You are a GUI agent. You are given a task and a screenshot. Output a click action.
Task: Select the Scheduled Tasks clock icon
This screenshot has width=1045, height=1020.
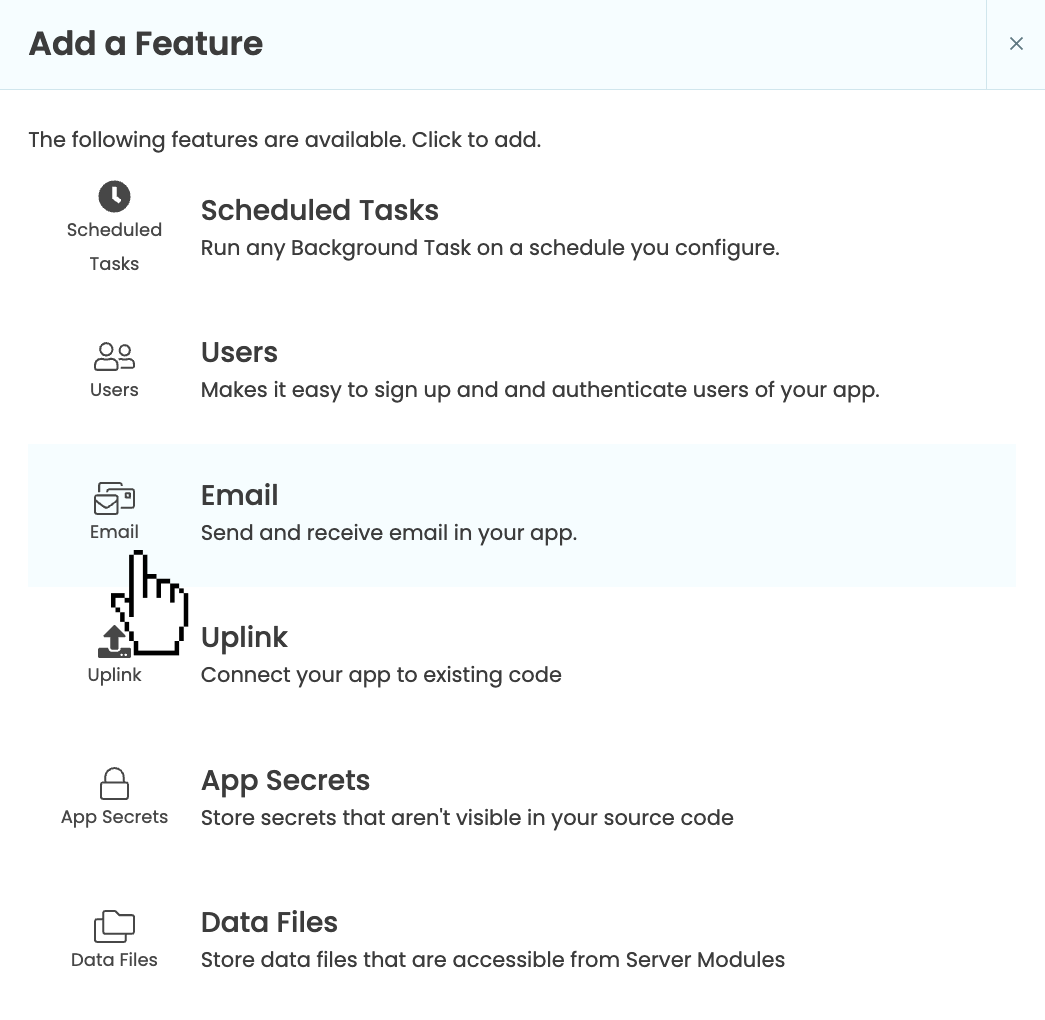coord(114,196)
